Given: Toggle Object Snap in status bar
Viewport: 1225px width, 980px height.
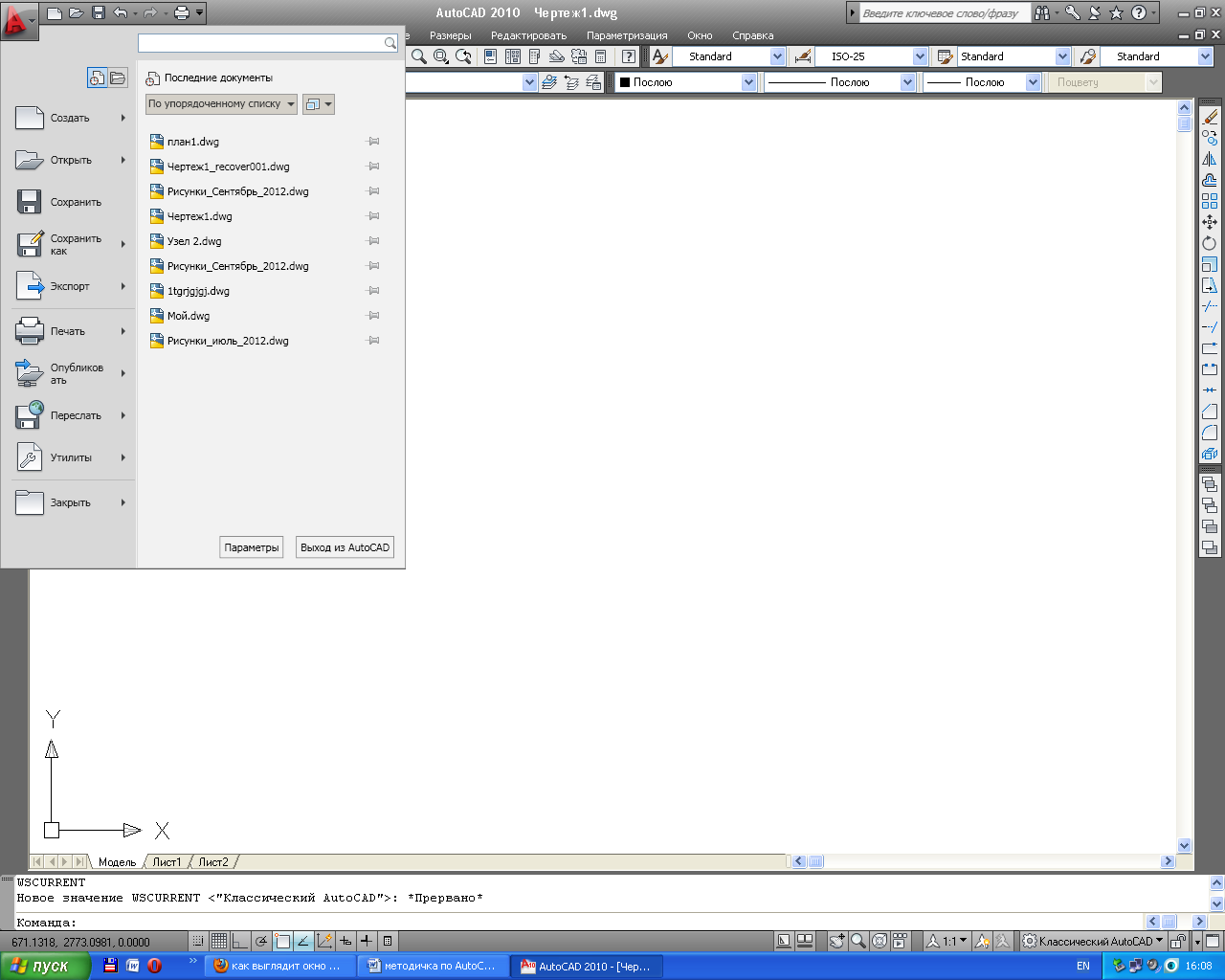Looking at the screenshot, I should [x=282, y=941].
